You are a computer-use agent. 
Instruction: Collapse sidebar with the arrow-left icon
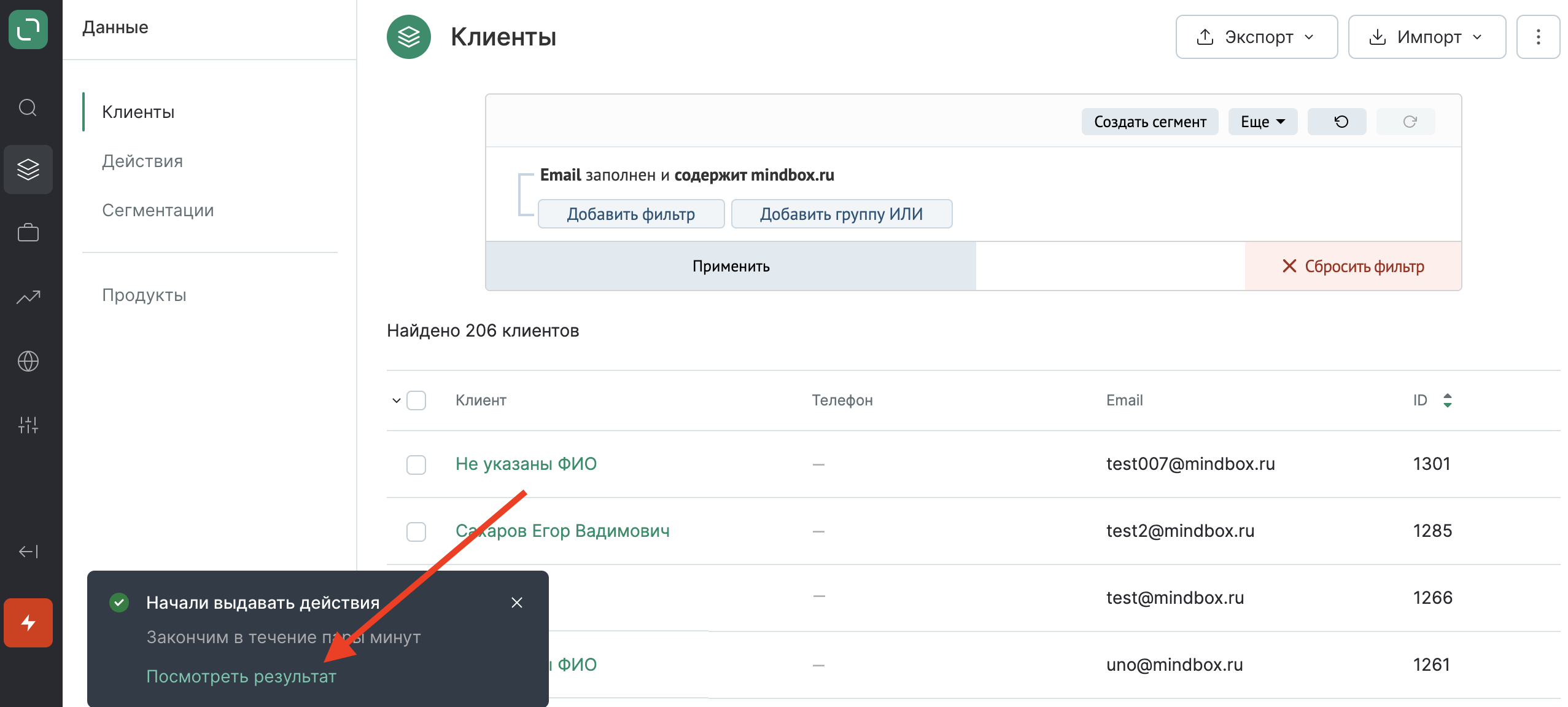28,552
